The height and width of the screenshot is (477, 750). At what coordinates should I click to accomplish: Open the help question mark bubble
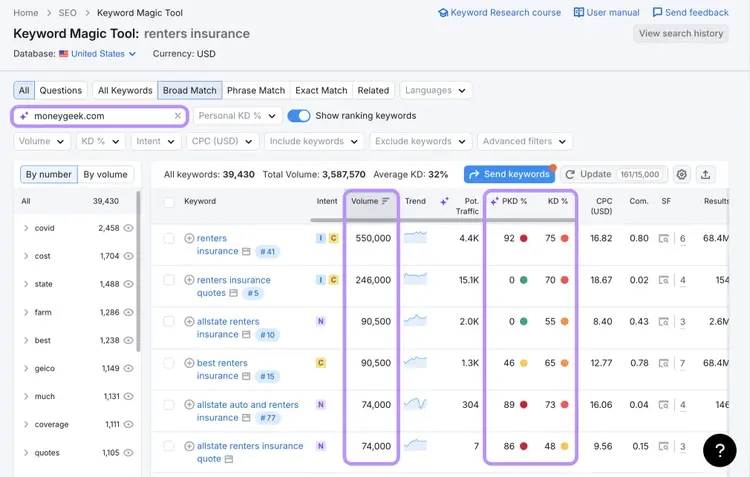(x=719, y=450)
